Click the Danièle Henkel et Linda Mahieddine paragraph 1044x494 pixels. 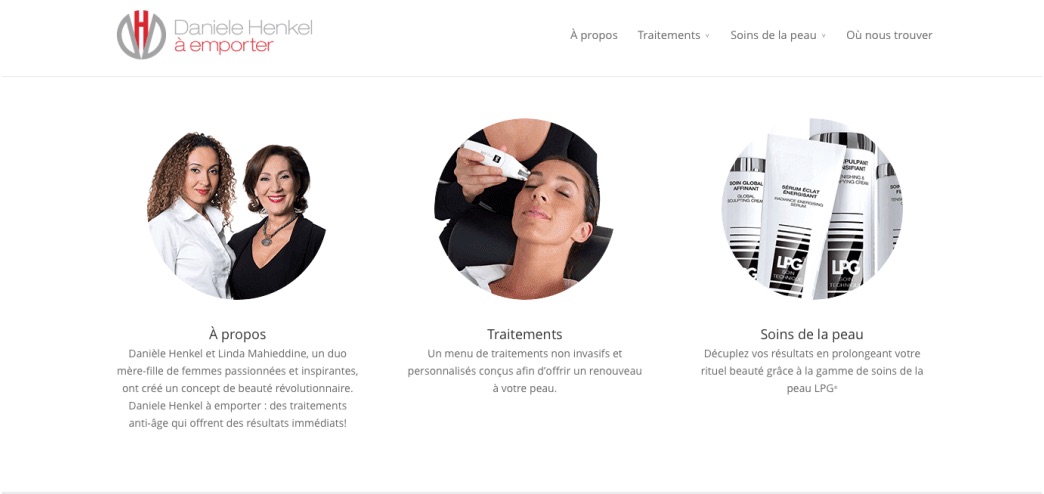coord(237,388)
